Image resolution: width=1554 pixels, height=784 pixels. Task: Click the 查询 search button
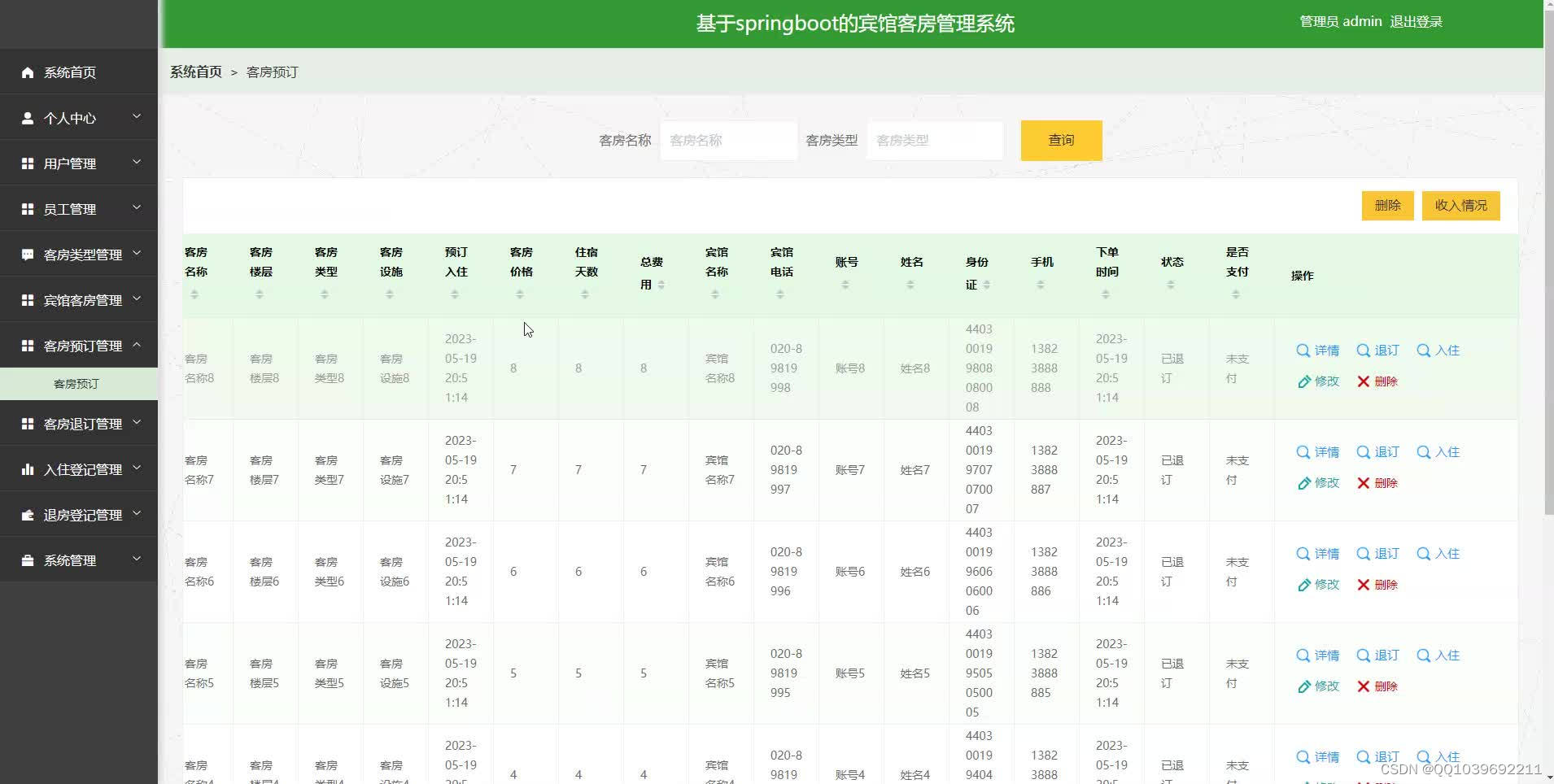click(x=1061, y=141)
